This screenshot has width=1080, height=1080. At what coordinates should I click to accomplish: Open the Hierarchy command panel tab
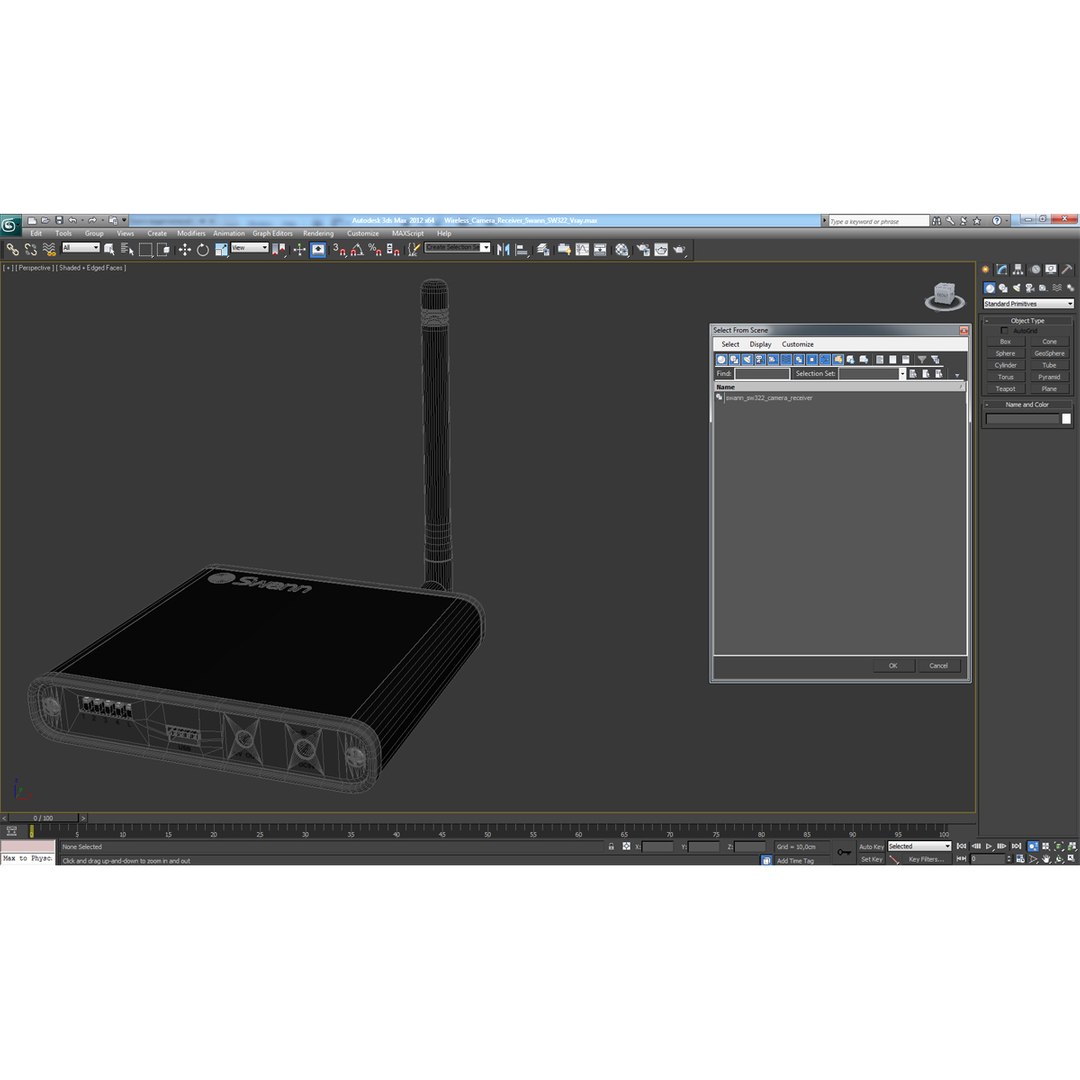coord(1018,269)
